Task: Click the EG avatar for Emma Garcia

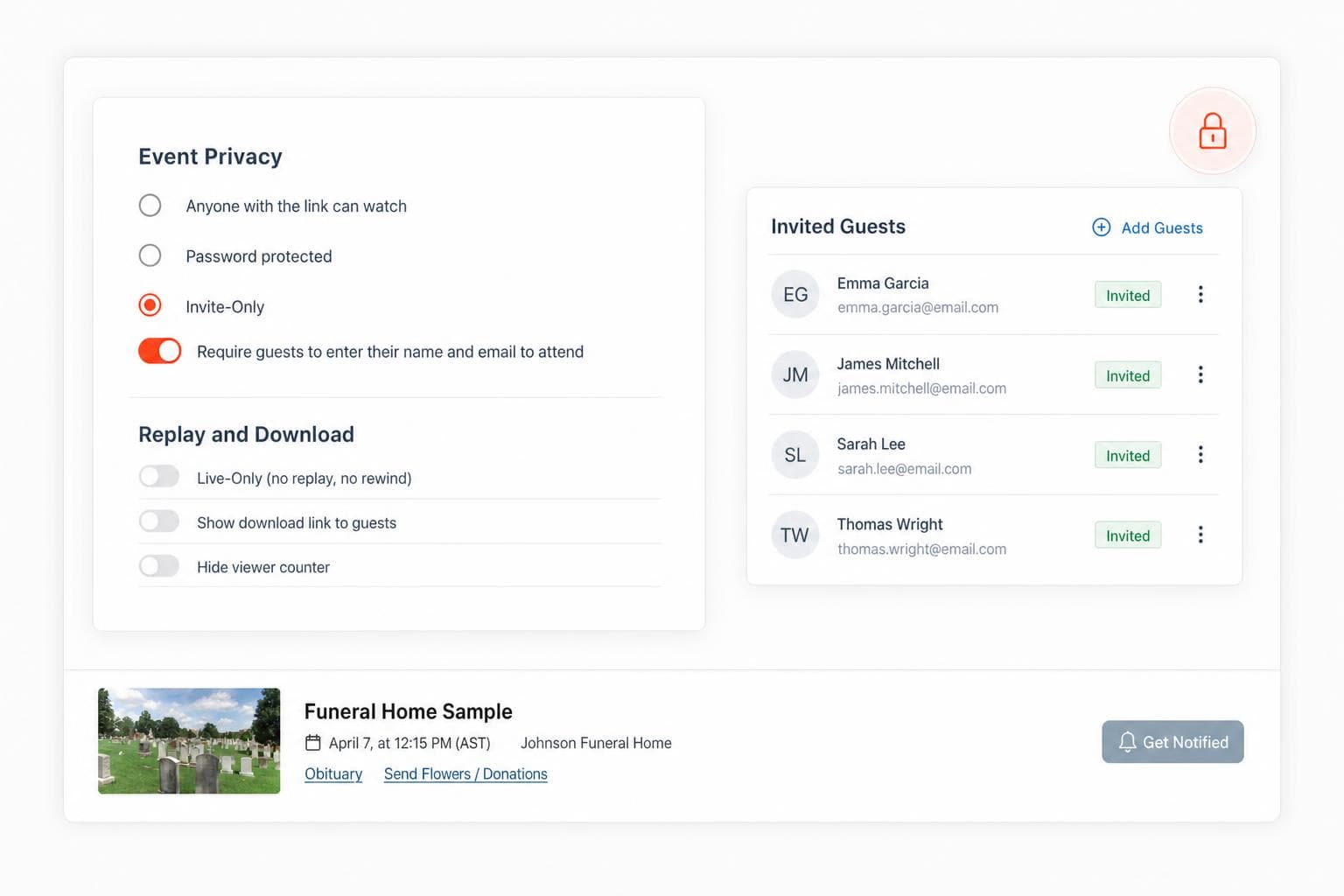Action: coord(795,294)
